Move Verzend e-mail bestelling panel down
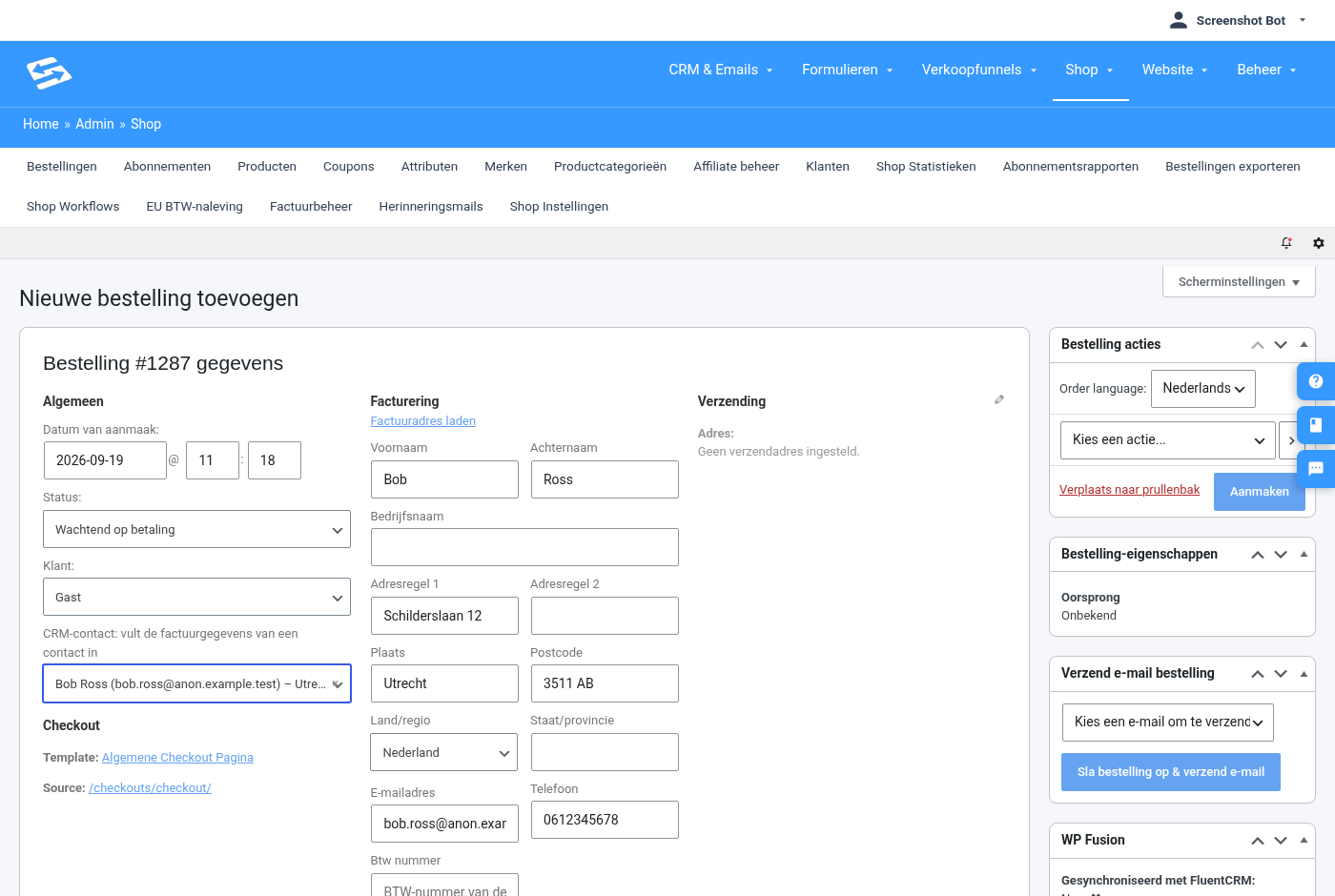Image resolution: width=1335 pixels, height=896 pixels. coord(1281,674)
